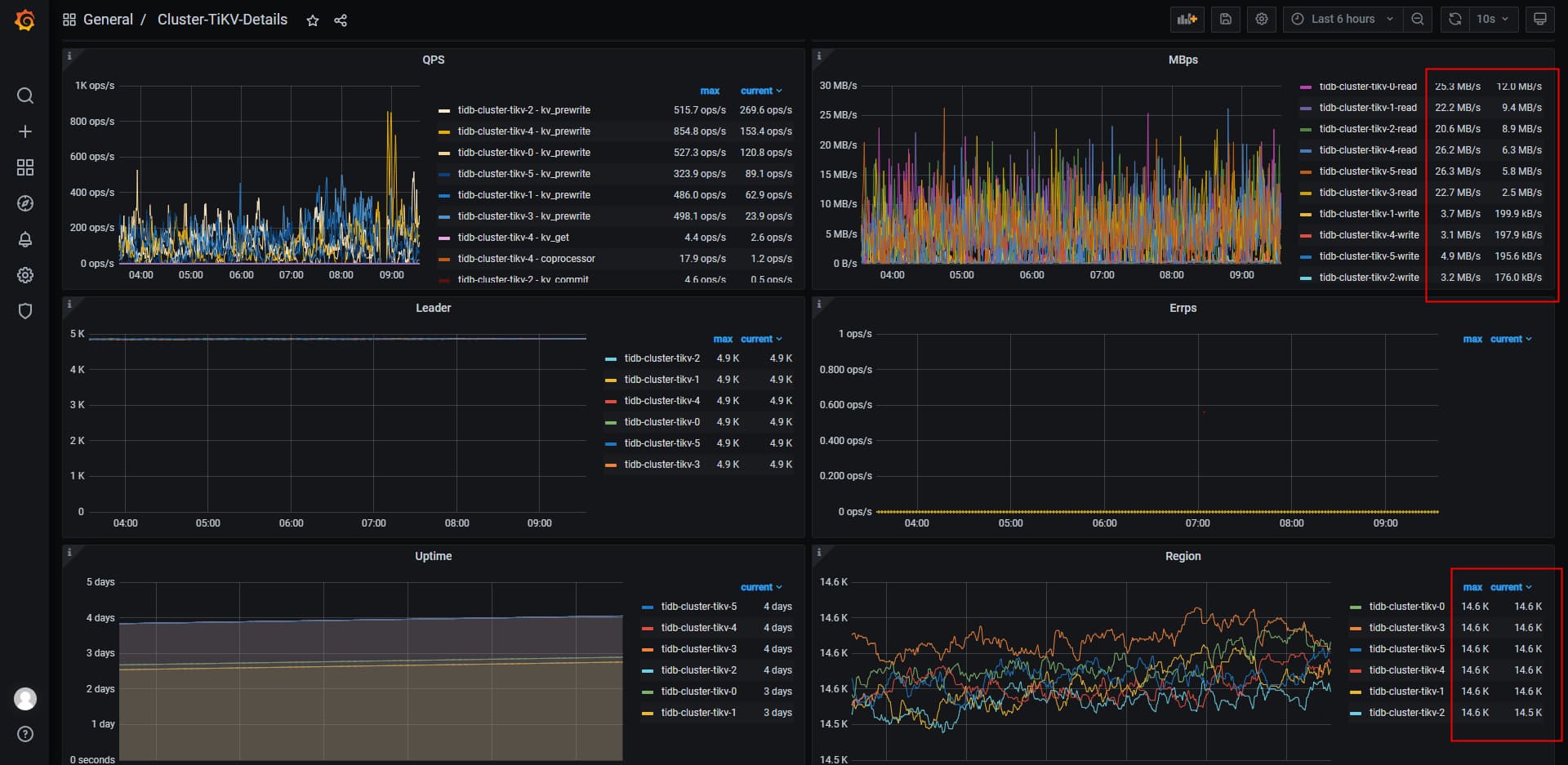Click the General folder breadcrumb link
Image resolution: width=1568 pixels, height=765 pixels.
(108, 20)
